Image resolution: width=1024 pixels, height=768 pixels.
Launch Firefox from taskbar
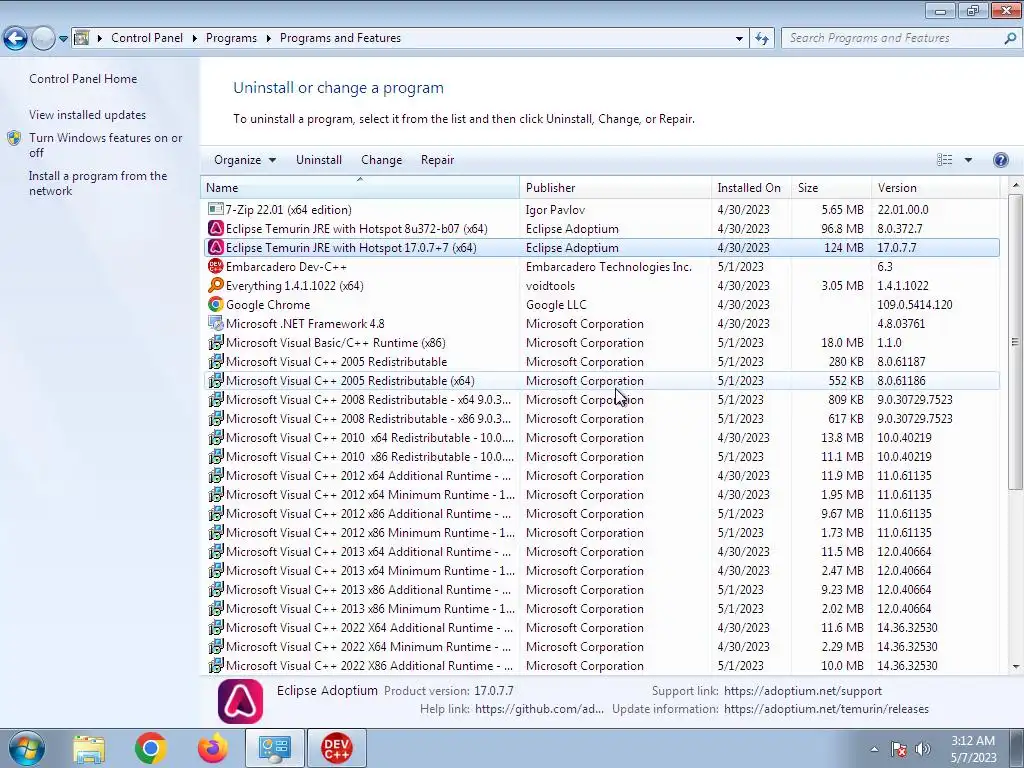click(213, 748)
